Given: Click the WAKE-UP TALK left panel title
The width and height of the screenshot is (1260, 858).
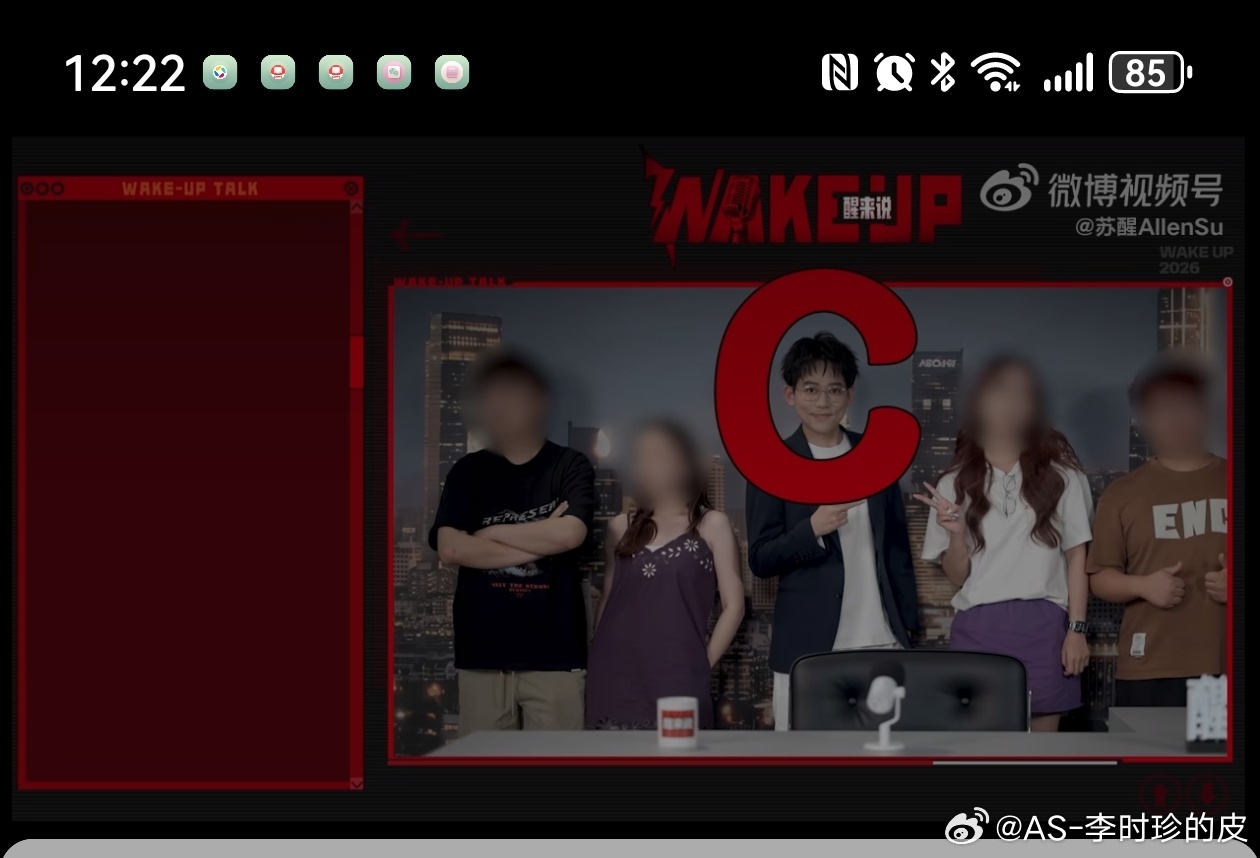Looking at the screenshot, I should 190,188.
